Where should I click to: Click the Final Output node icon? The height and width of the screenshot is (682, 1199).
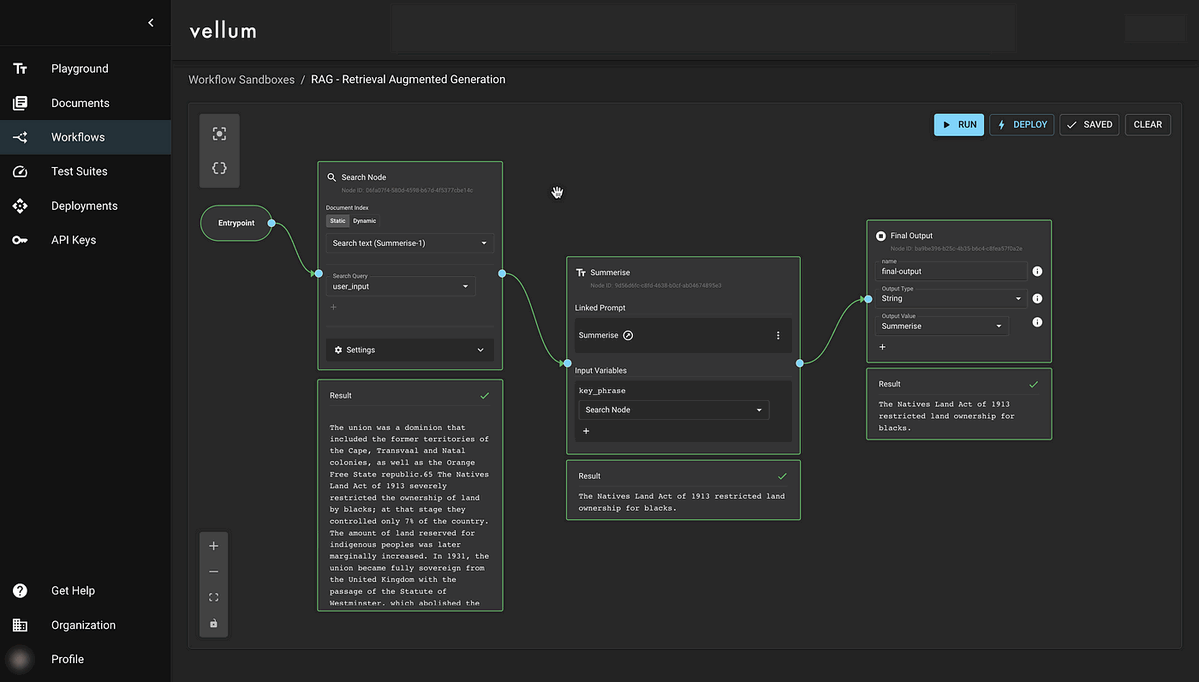point(881,236)
